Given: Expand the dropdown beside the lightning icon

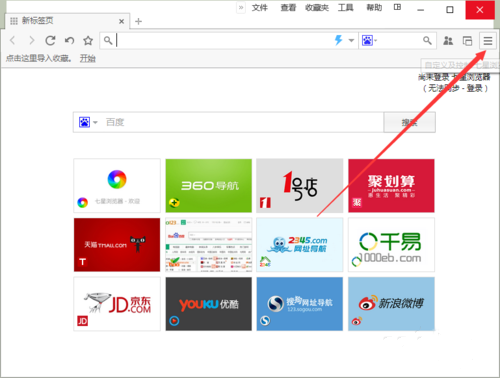Looking at the screenshot, I should coord(351,41).
